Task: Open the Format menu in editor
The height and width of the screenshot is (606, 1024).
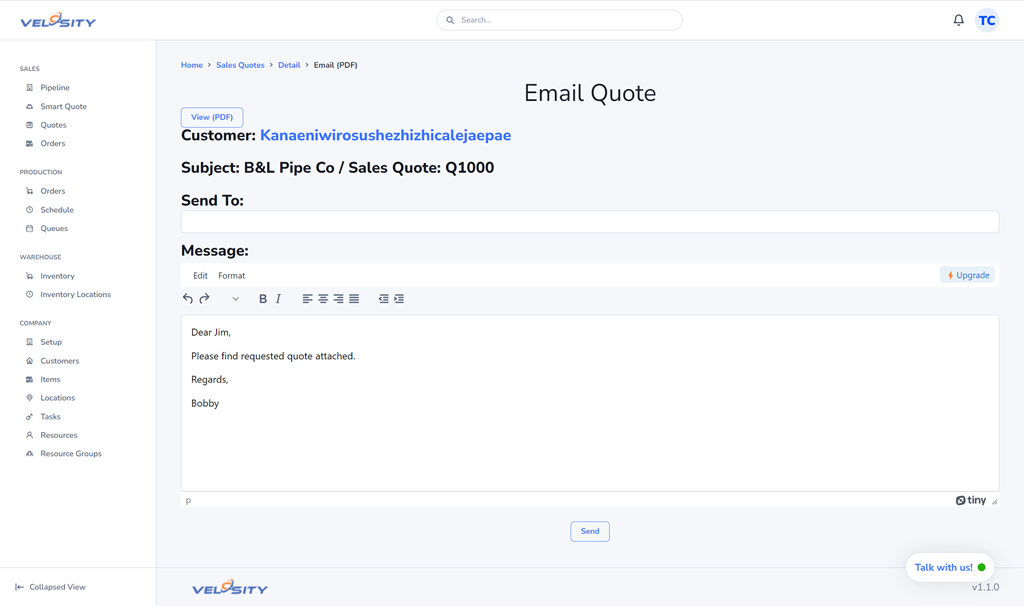Action: (231, 276)
